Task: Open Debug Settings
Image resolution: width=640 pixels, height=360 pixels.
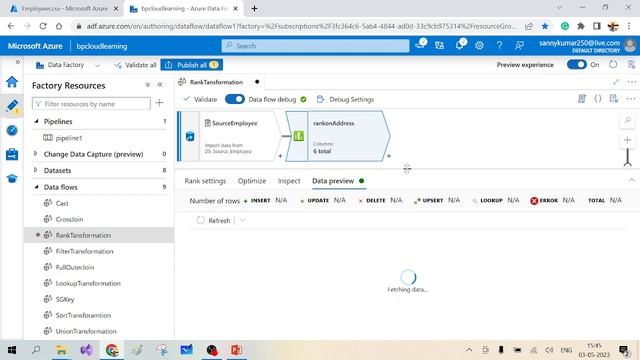Action: [x=345, y=99]
